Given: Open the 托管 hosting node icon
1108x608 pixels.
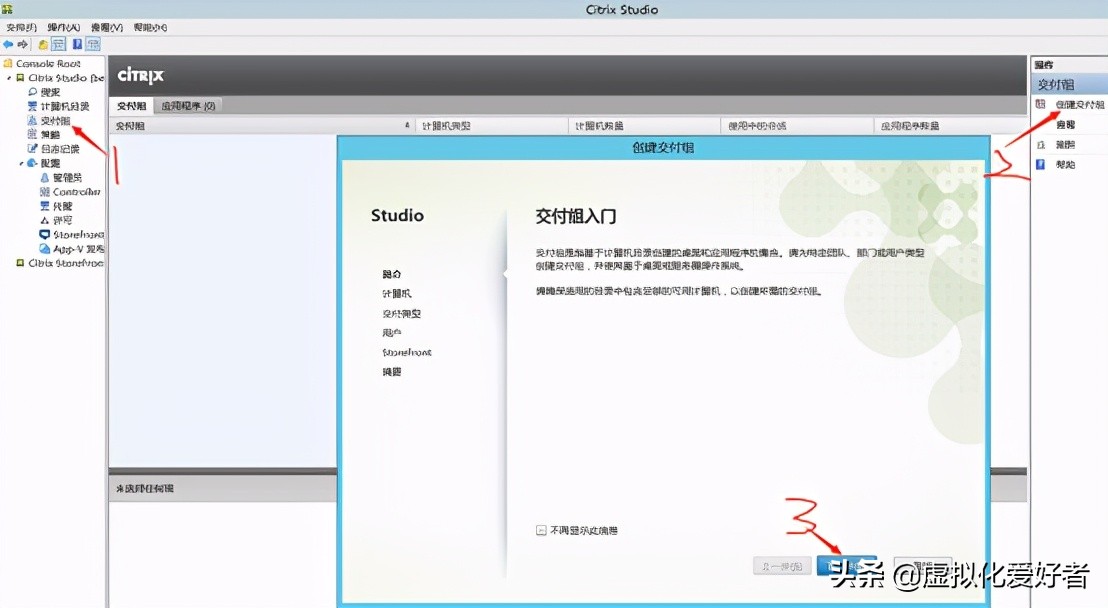Looking at the screenshot, I should point(45,206).
